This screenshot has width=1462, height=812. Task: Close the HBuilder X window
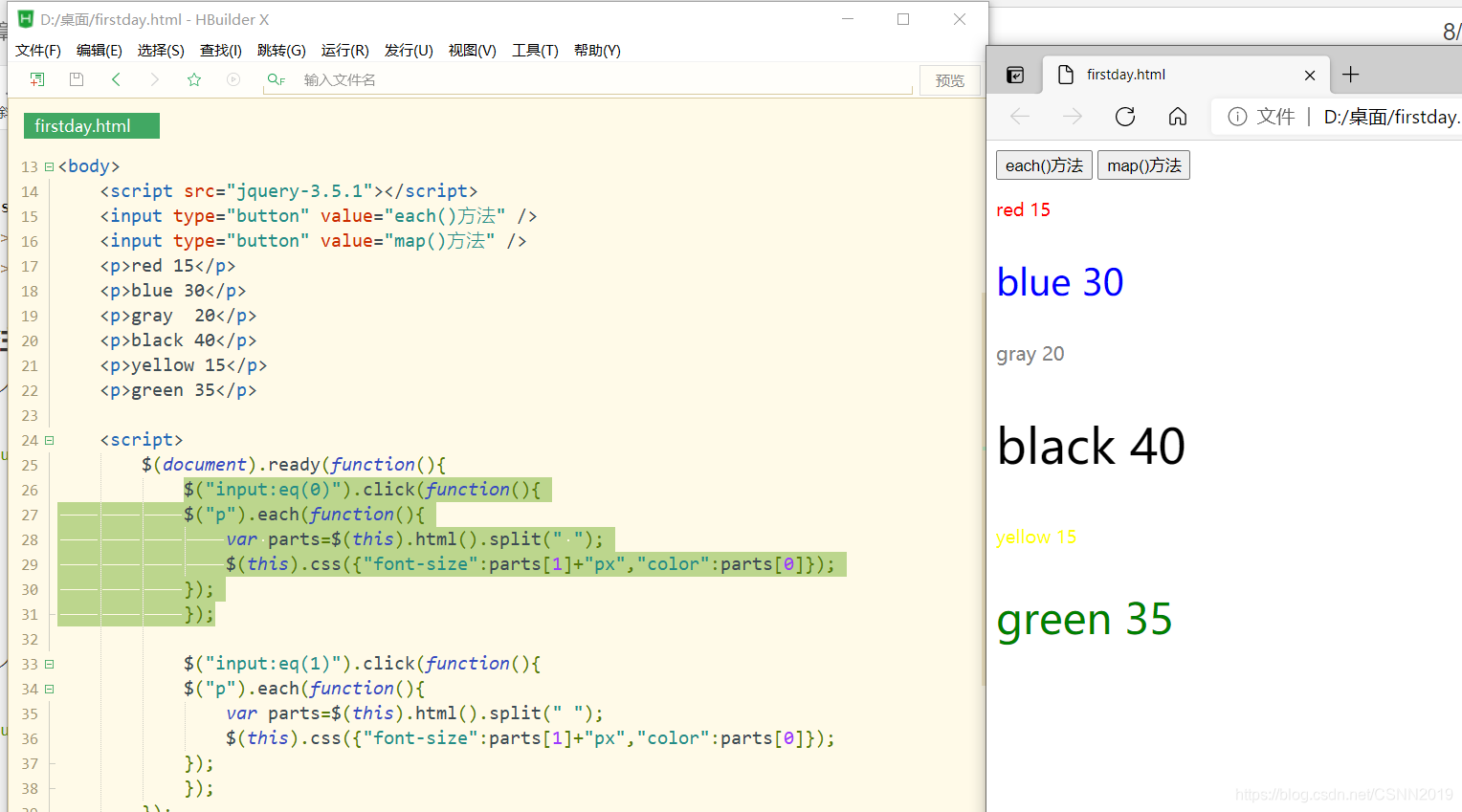point(960,19)
